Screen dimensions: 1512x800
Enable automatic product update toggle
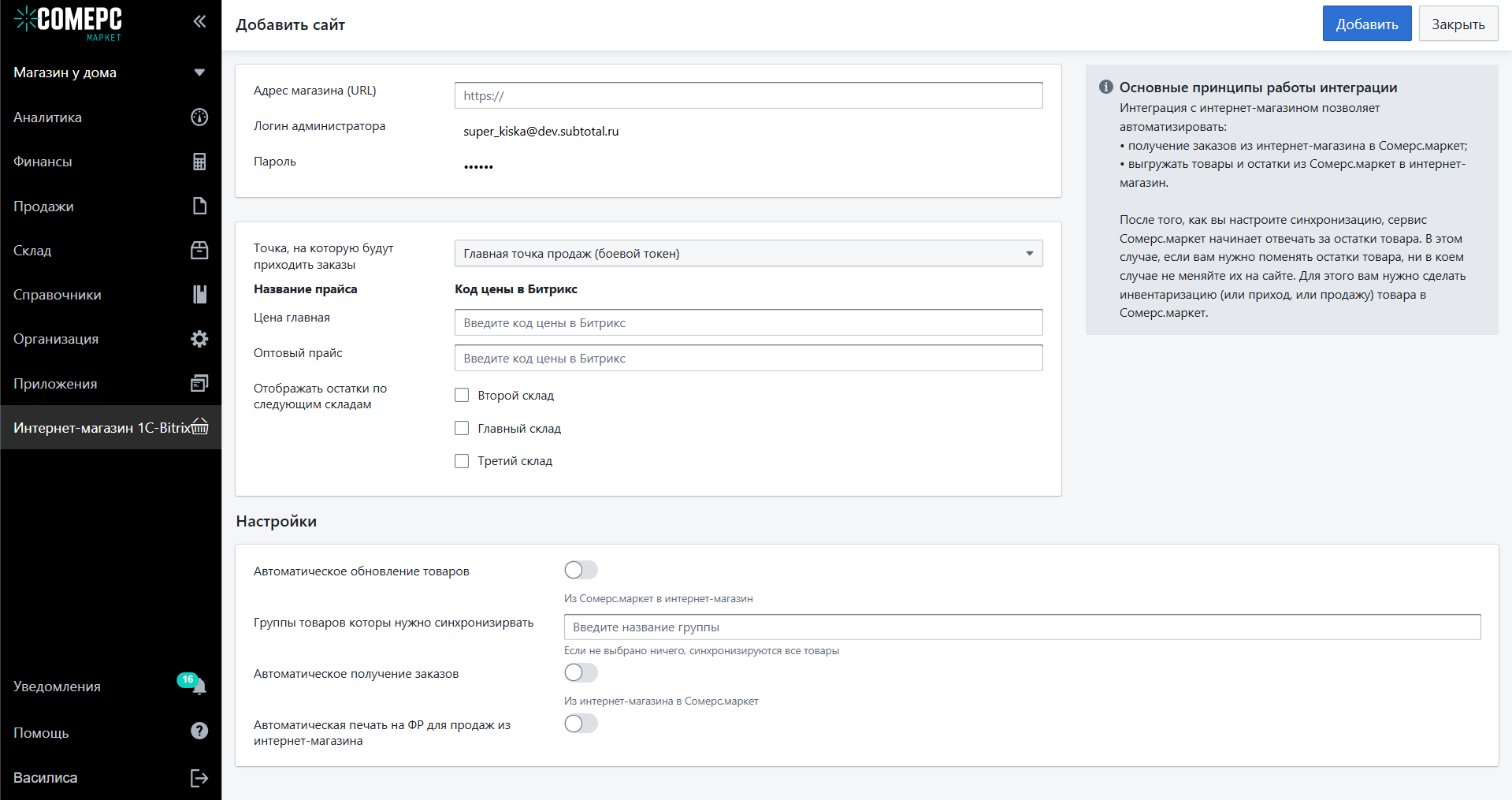coord(581,570)
